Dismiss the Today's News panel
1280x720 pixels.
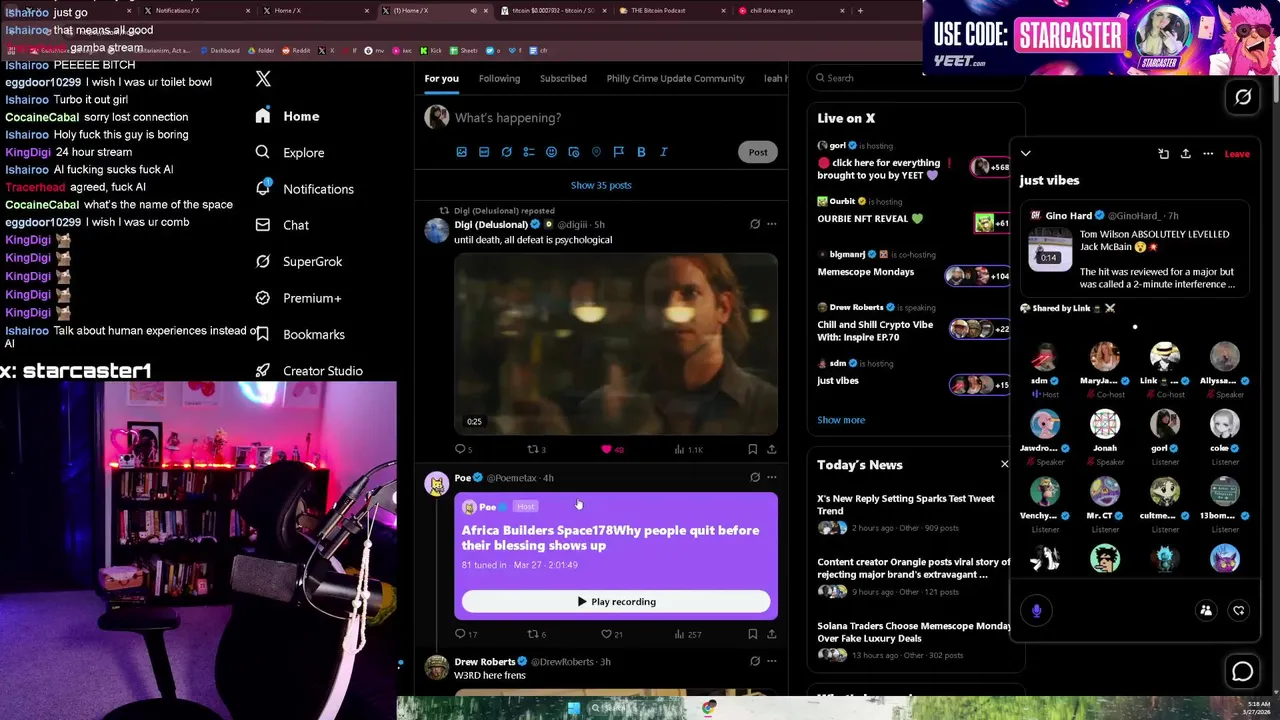[1005, 464]
